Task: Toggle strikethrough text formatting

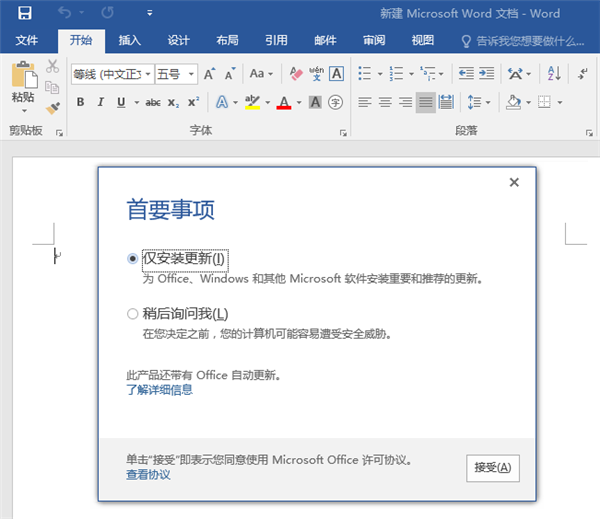Action: click(x=153, y=102)
